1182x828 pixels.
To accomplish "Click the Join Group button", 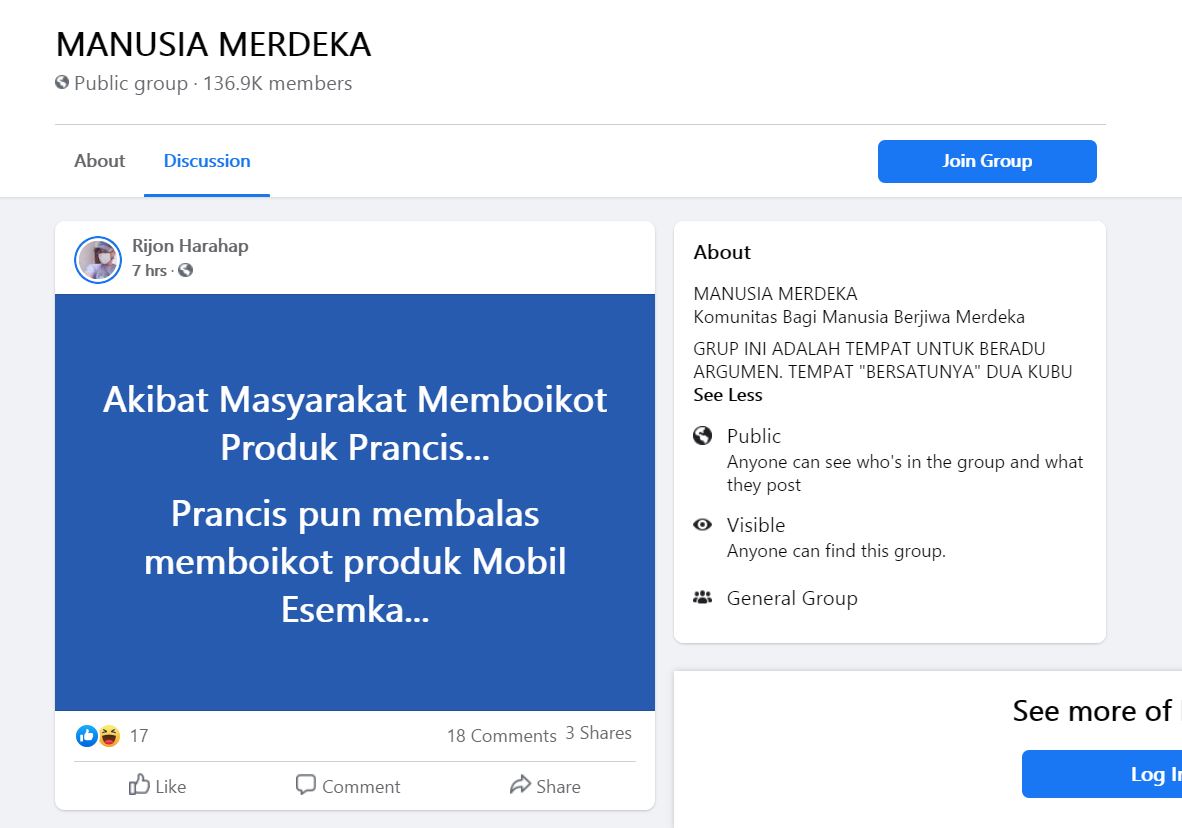I will [987, 161].
